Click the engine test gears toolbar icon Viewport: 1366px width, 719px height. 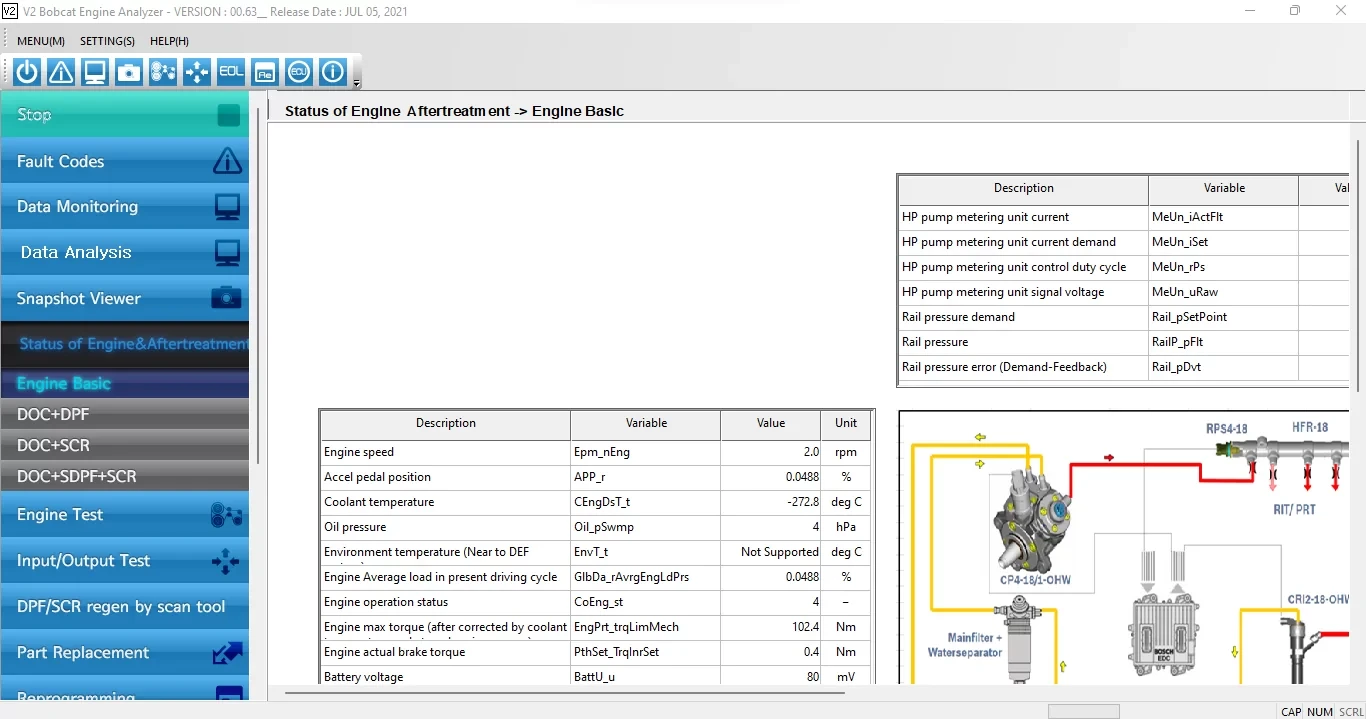pos(163,72)
